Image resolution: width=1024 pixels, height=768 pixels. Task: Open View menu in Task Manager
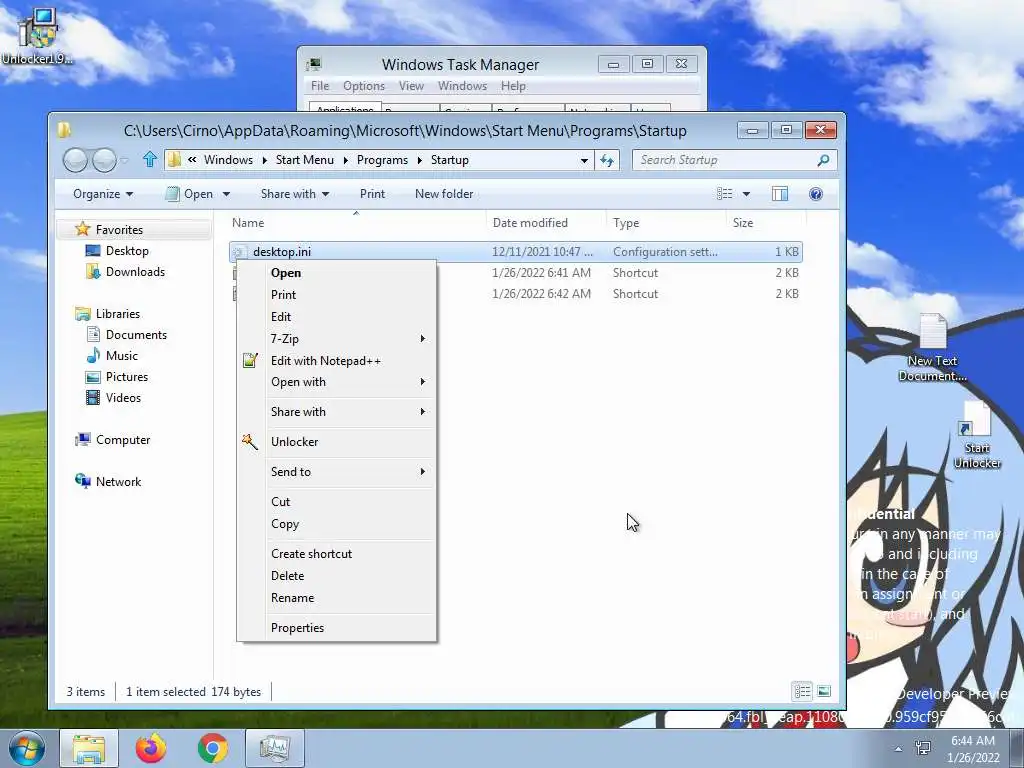click(411, 86)
